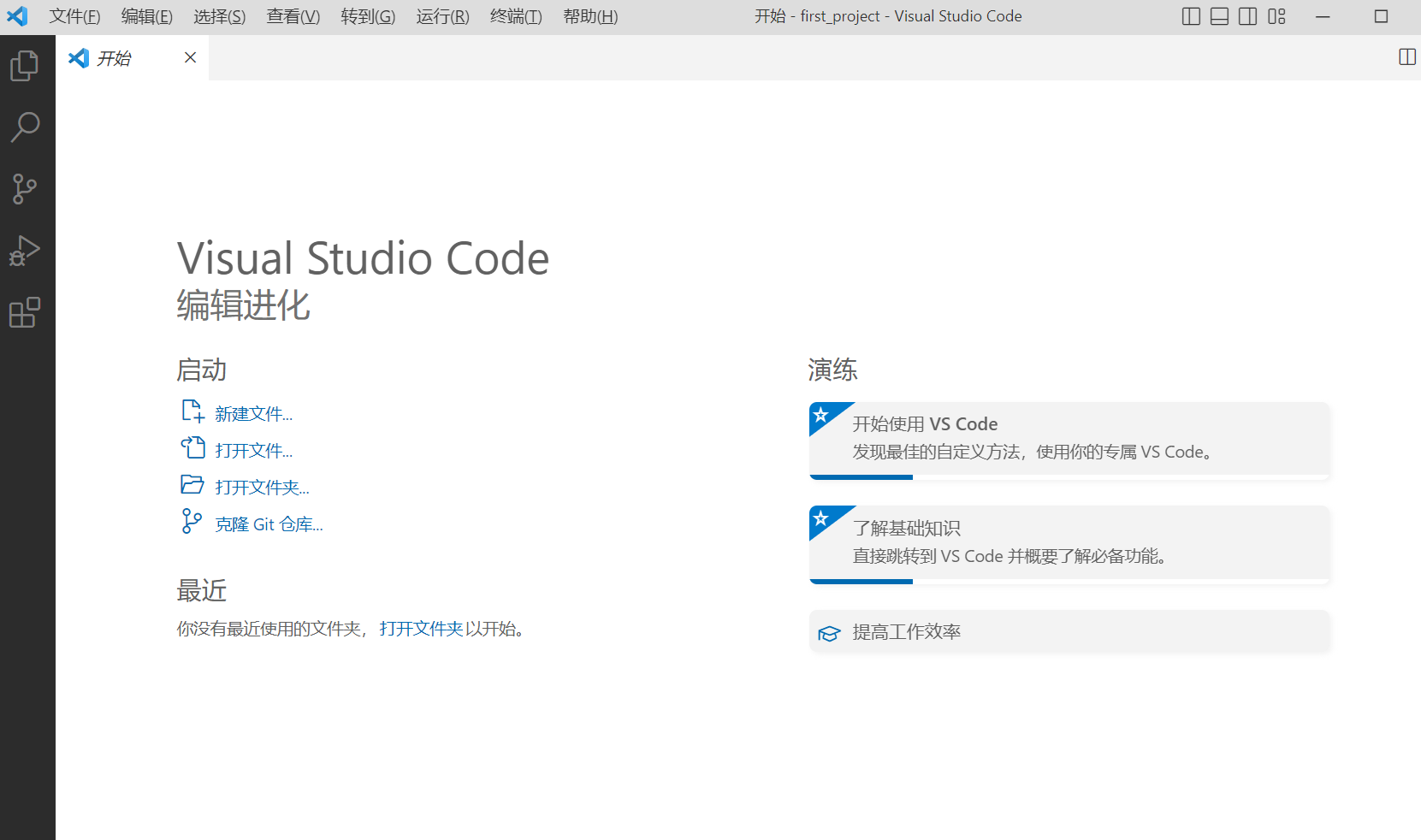Click the git branch icon beside 克隆 Git 仓库
The image size is (1421, 840).
point(192,521)
